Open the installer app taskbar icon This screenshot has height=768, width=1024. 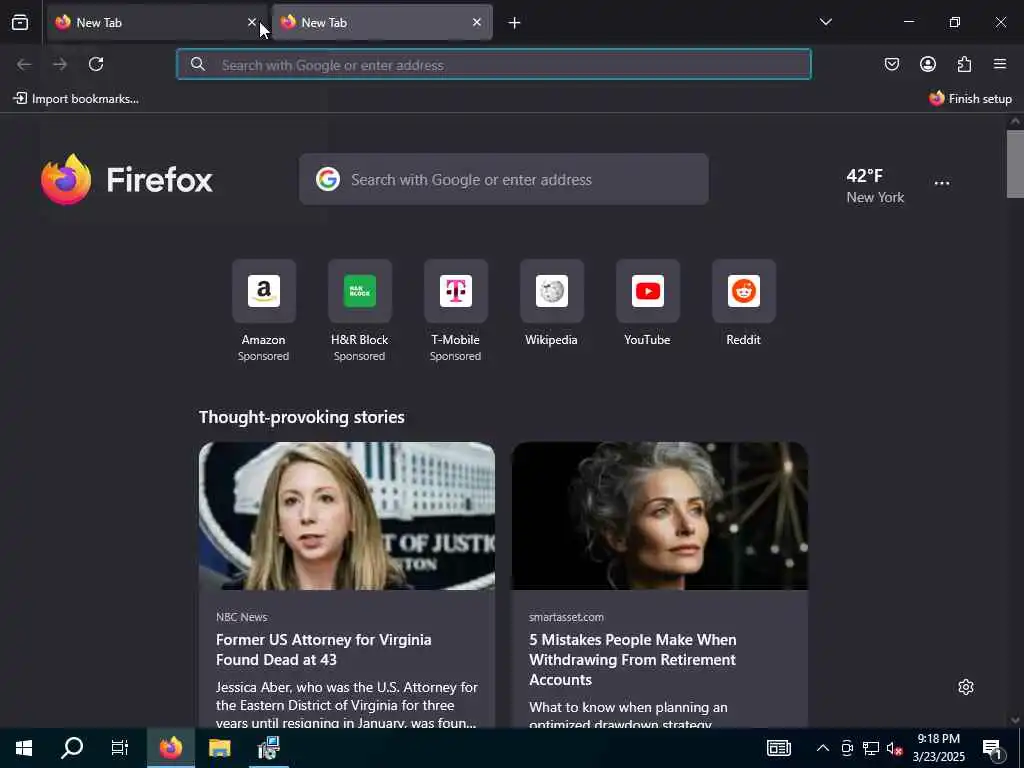click(x=268, y=748)
